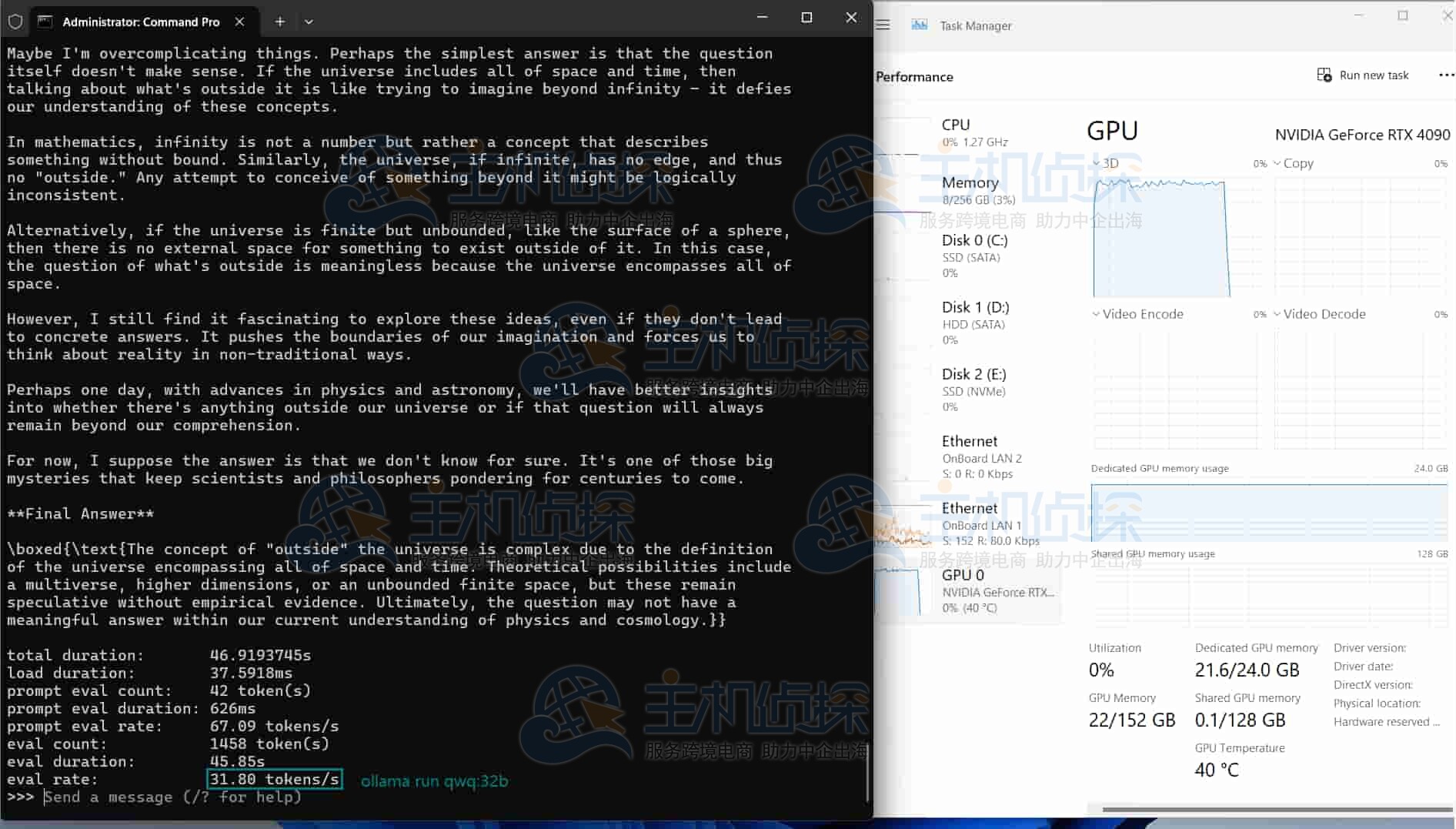Viewport: 1456px width, 829px height.
Task: Open the three-dot more options menu
Action: click(1445, 75)
